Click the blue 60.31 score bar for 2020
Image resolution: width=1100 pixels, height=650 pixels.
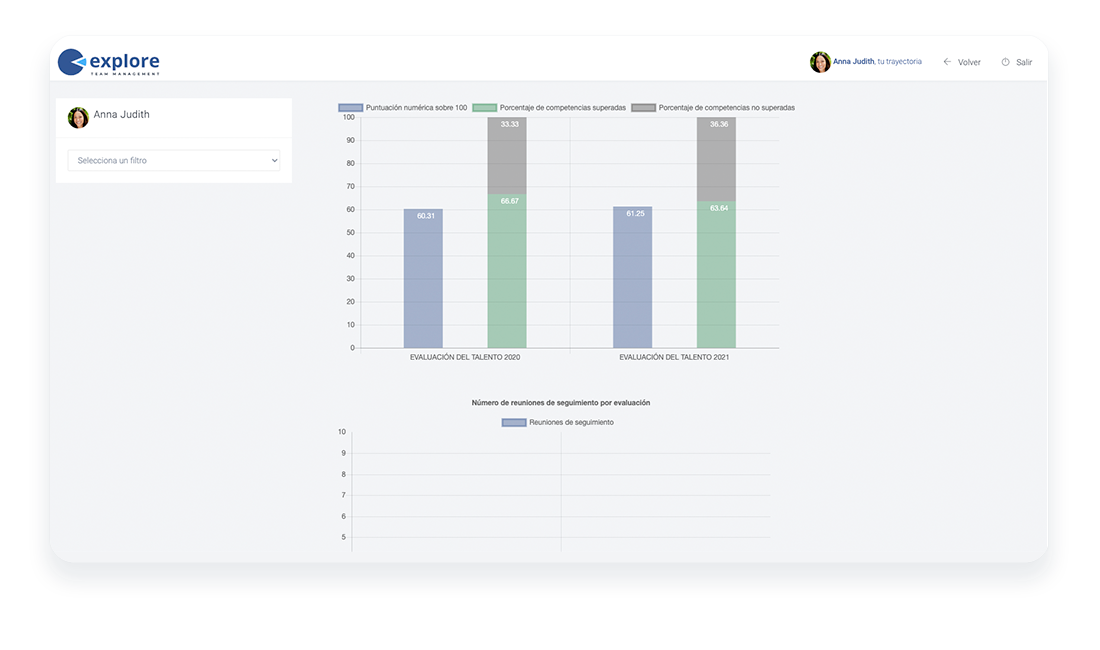423,278
